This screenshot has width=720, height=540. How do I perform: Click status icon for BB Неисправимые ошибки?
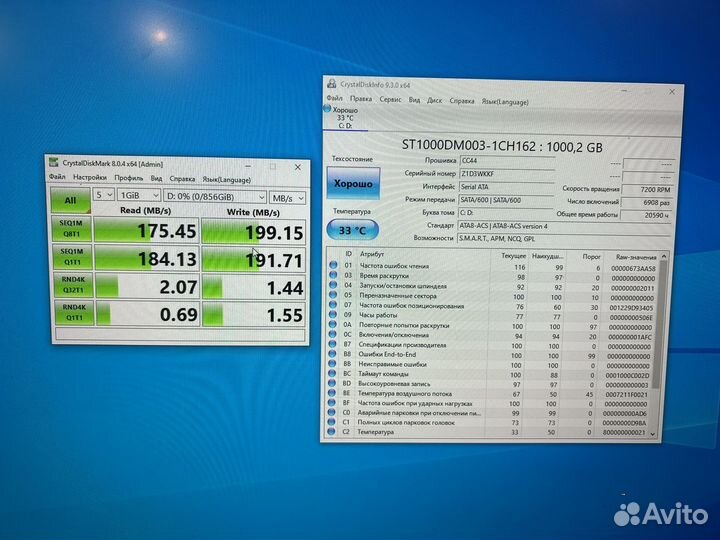[332, 364]
